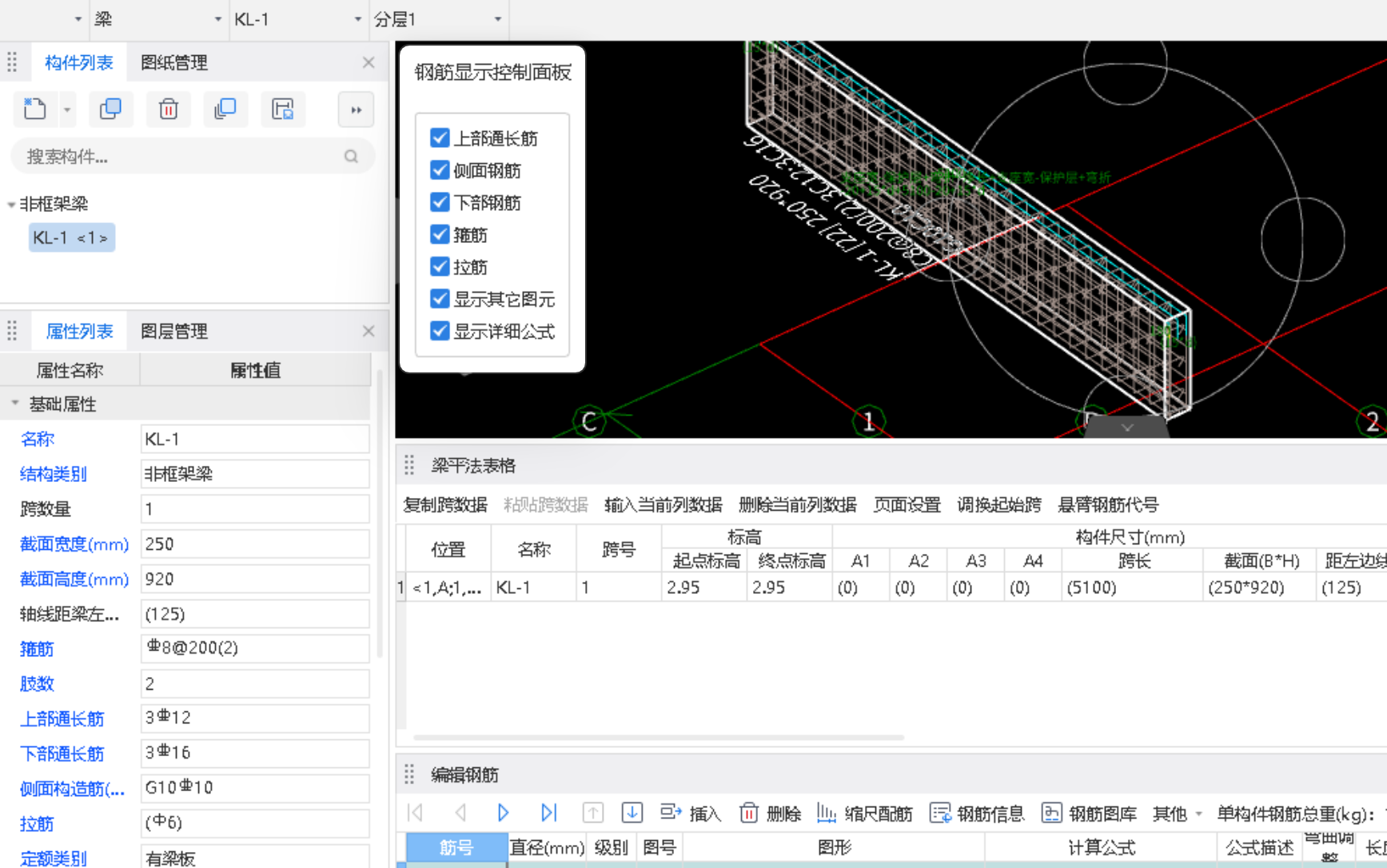Image resolution: width=1387 pixels, height=868 pixels.
Task: Click the 删除当前列数据 button
Action: 798,504
